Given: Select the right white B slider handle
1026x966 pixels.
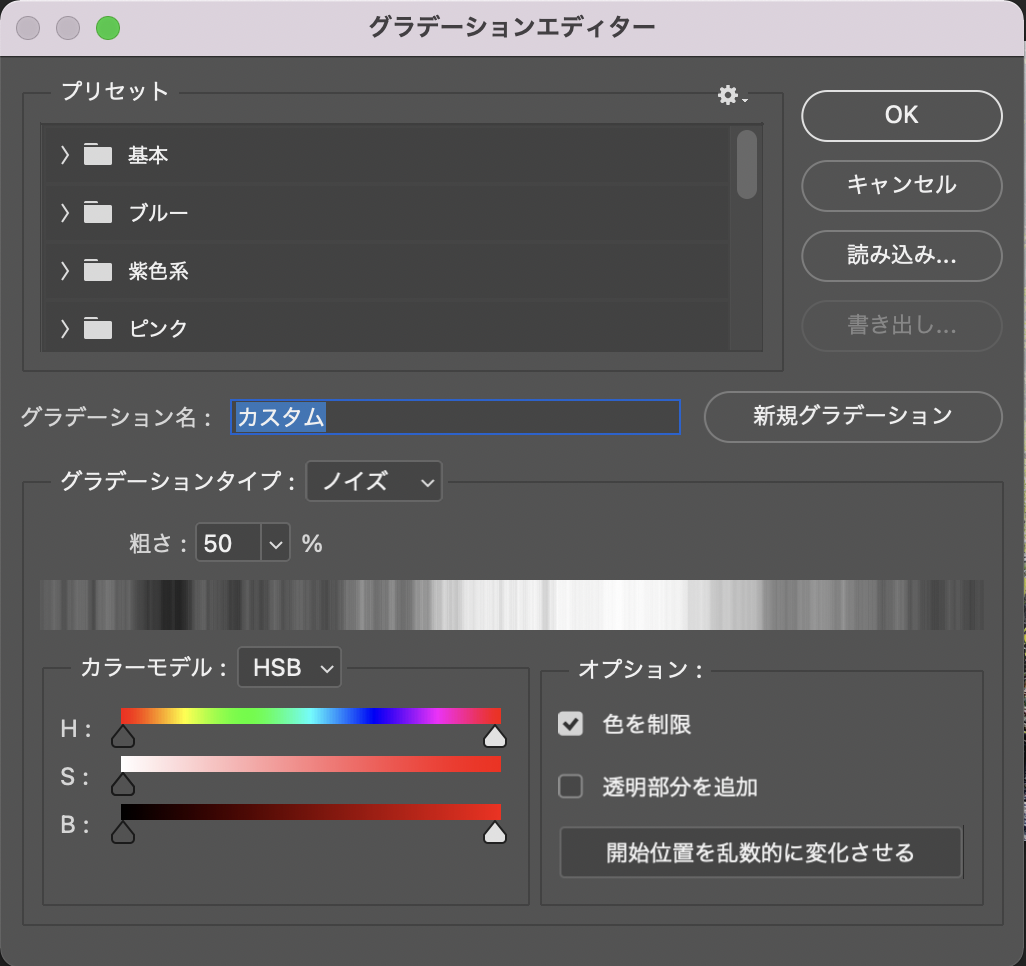Looking at the screenshot, I should point(494,833).
